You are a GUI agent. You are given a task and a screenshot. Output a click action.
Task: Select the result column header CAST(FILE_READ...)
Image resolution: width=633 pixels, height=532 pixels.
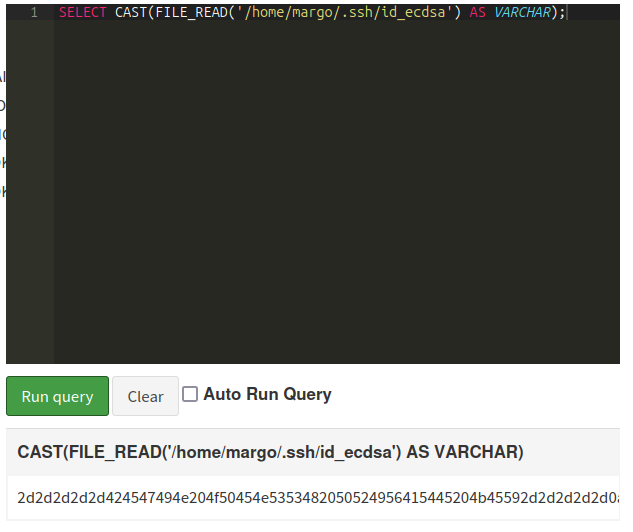click(x=270, y=452)
